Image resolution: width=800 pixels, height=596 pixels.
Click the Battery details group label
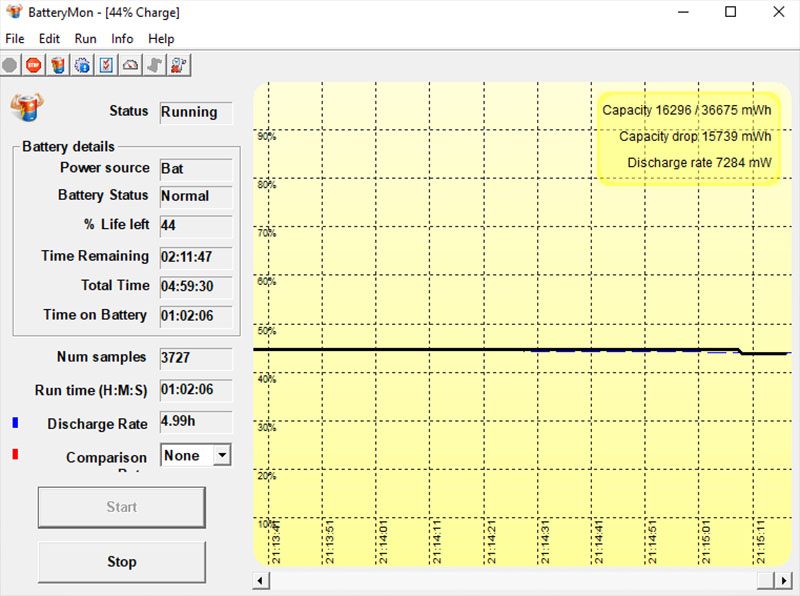[68, 147]
